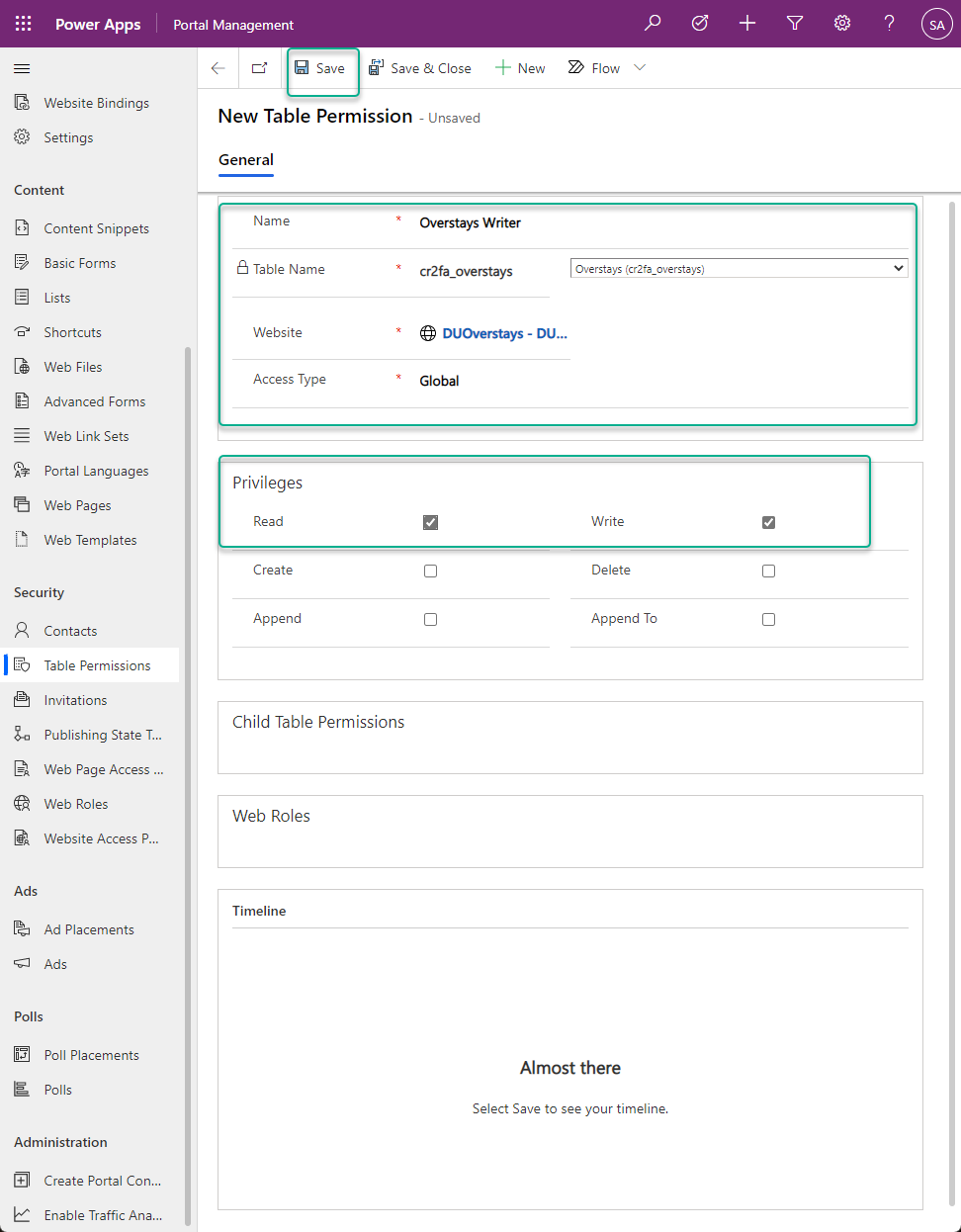Enable the Delete privilege checkbox

[768, 571]
